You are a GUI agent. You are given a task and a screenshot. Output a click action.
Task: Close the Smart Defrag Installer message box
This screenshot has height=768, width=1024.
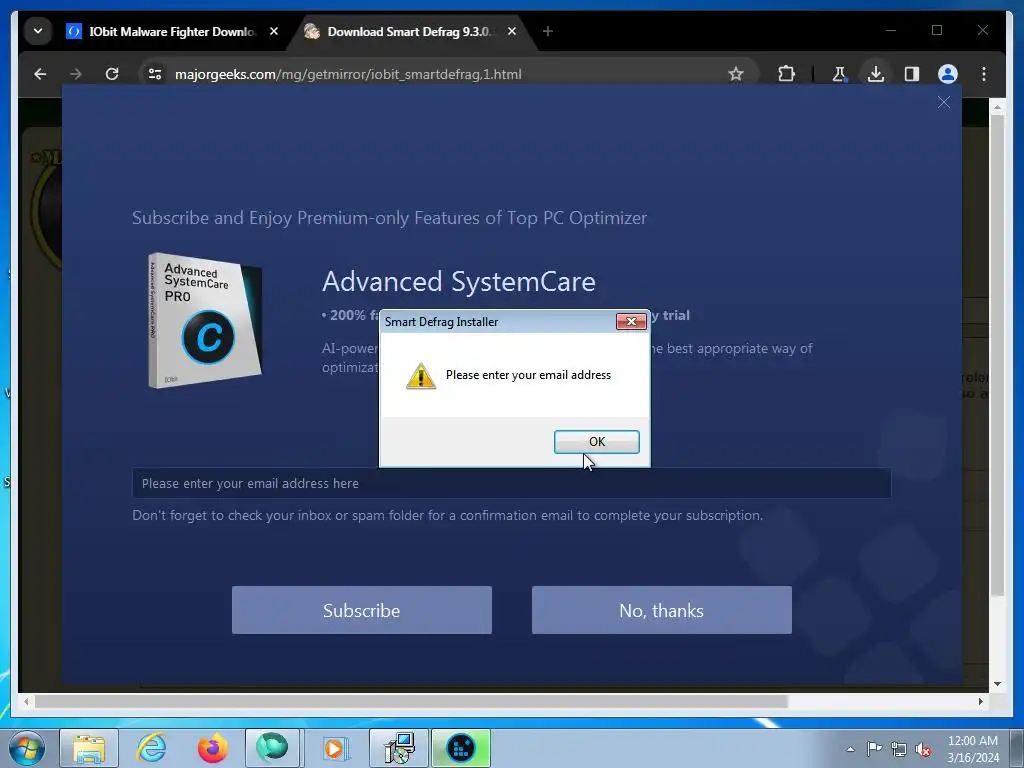point(631,321)
